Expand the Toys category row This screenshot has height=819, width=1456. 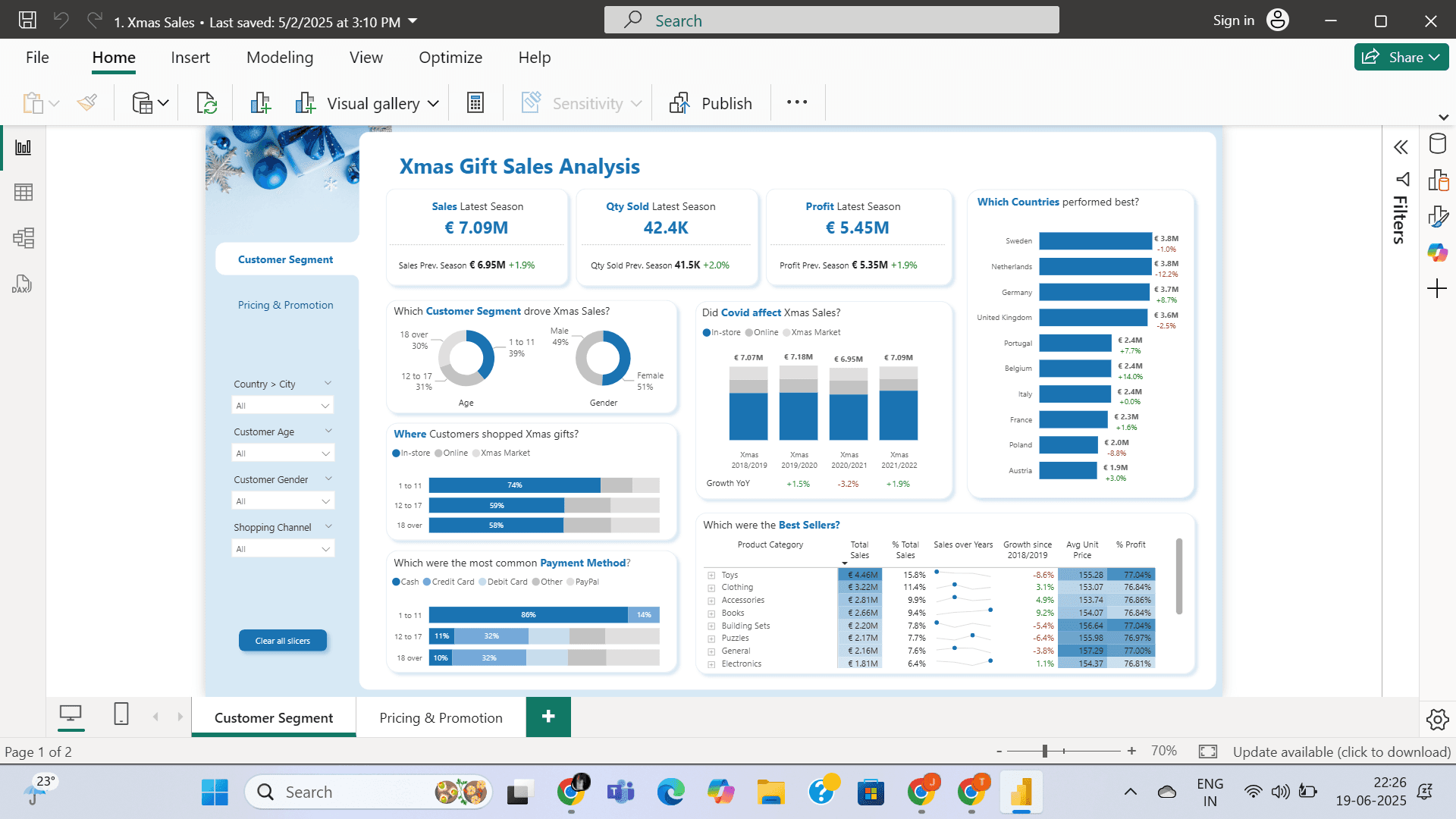point(711,576)
